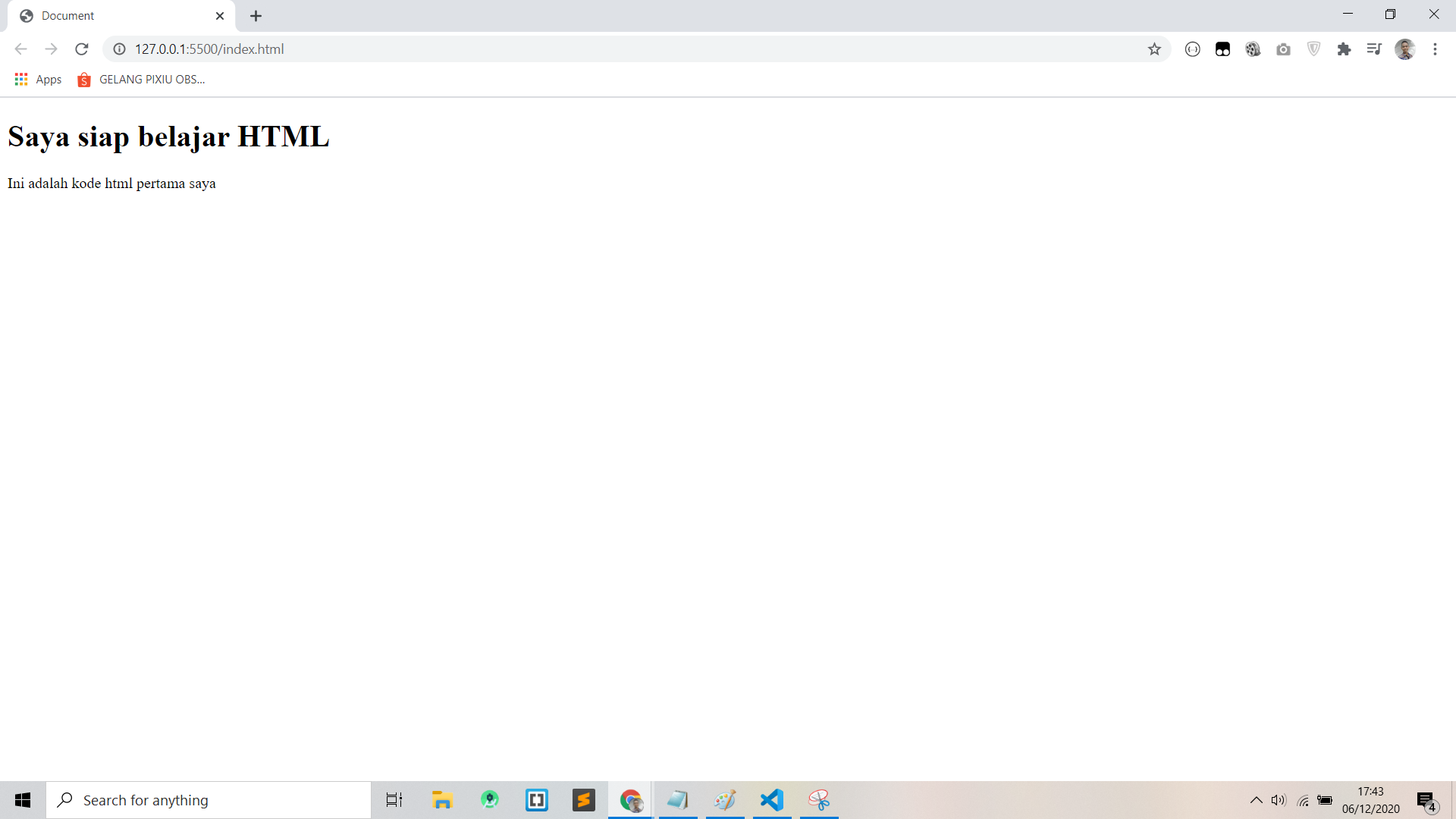The height and width of the screenshot is (819, 1456).
Task: Open the Snipping Tool app
Action: 820,799
